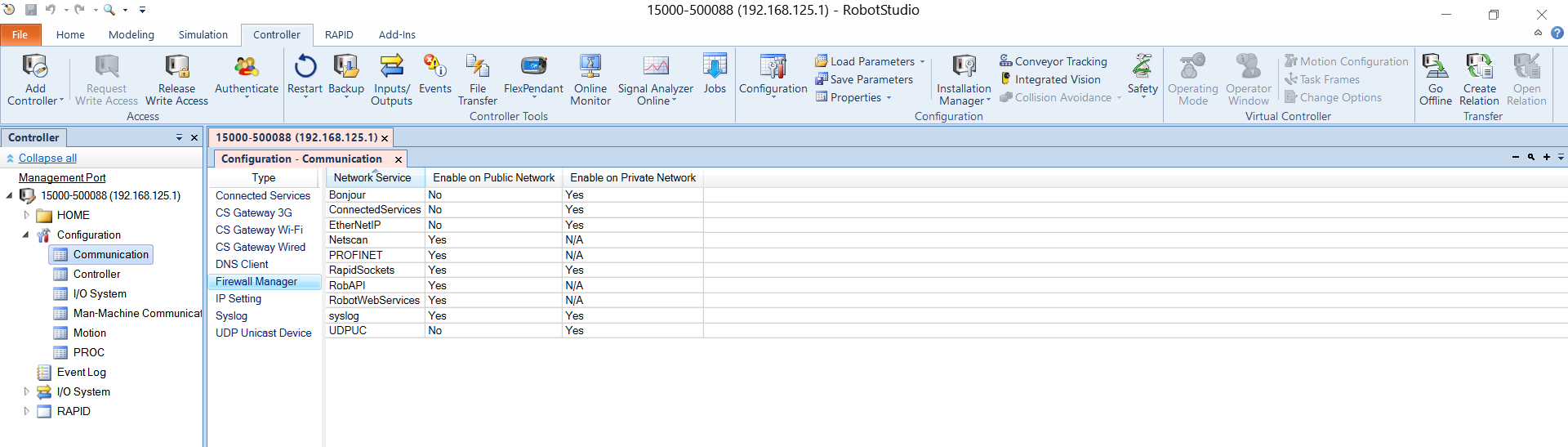Viewport: 1568px width, 447px height.
Task: Select UDP Unicast Device type
Action: pos(264,333)
